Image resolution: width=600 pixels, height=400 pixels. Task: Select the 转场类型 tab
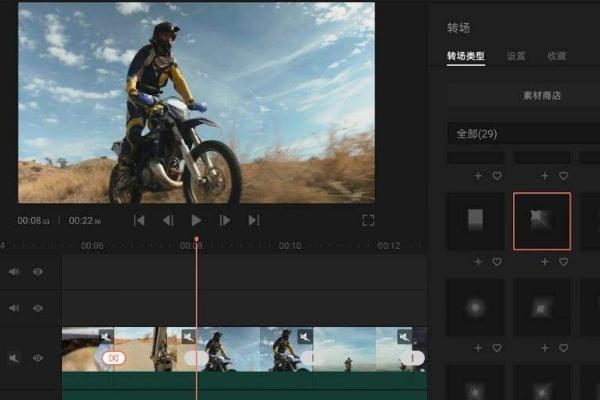coord(466,56)
